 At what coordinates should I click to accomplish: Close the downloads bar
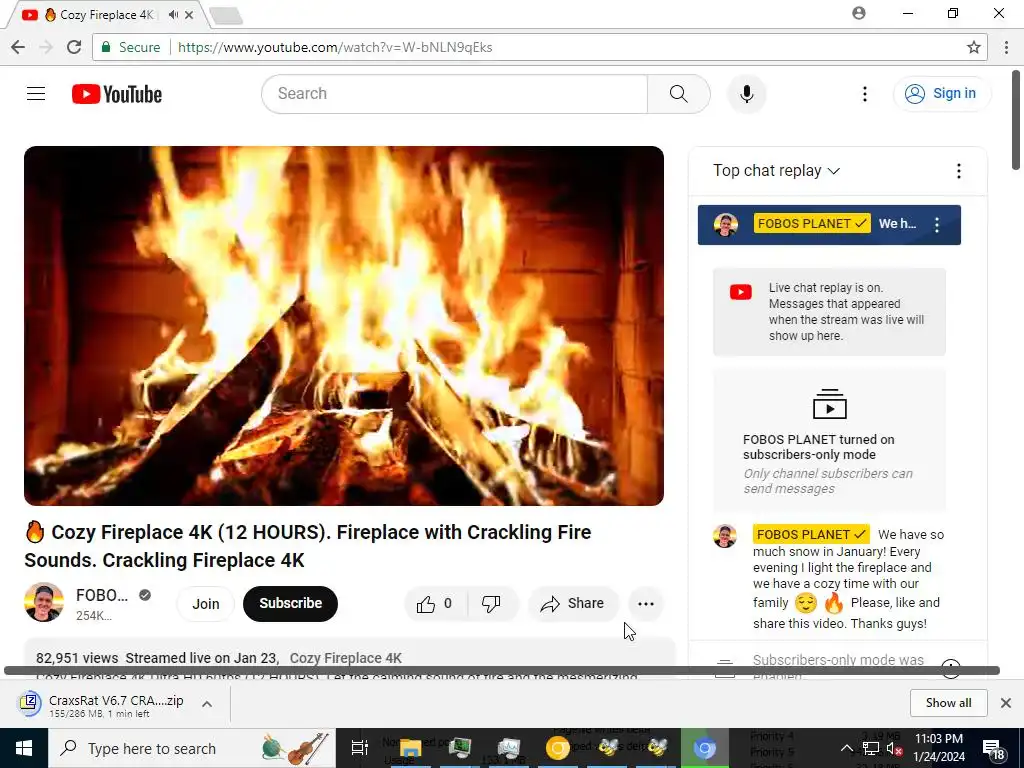coord(1006,703)
